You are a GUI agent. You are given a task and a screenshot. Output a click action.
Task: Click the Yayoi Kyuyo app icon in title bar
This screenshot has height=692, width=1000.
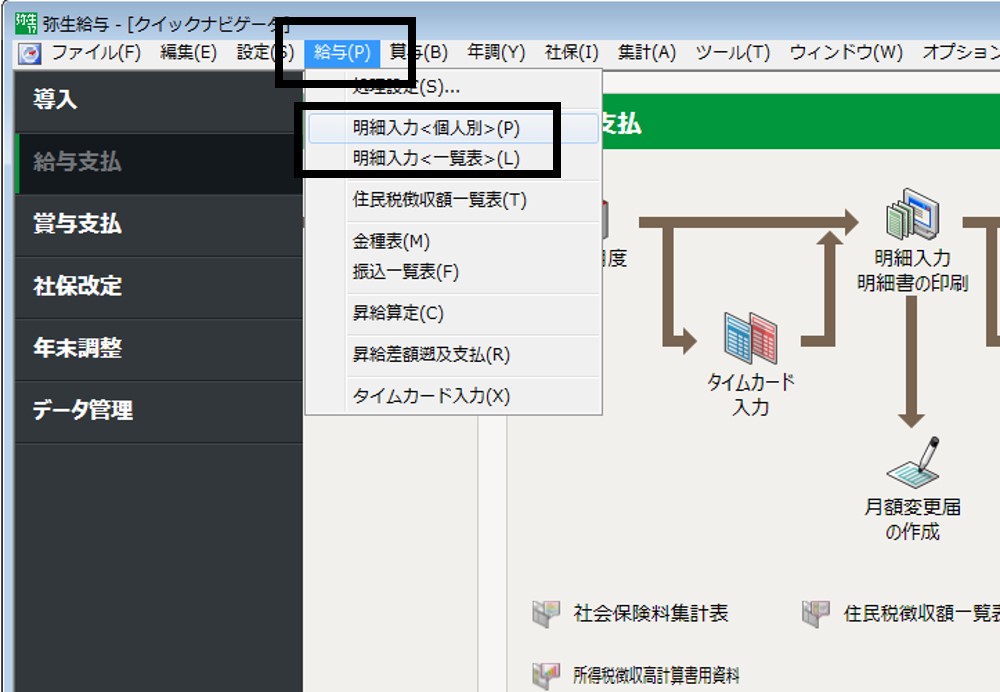coord(26,24)
